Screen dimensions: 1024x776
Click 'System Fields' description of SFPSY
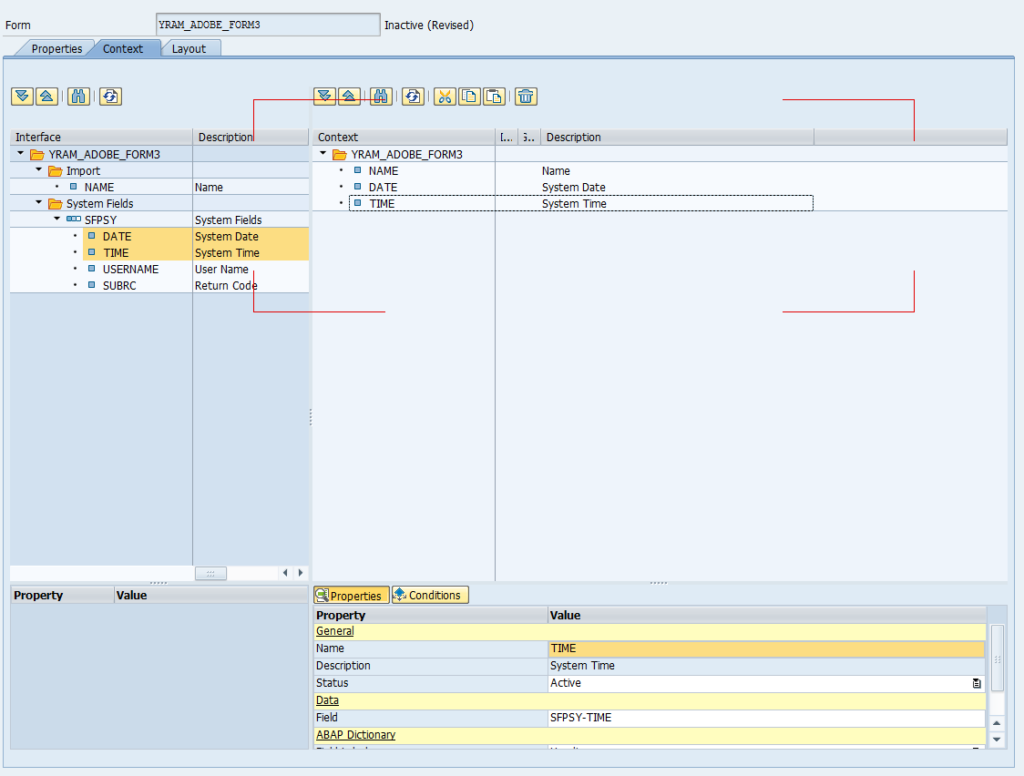[228, 220]
